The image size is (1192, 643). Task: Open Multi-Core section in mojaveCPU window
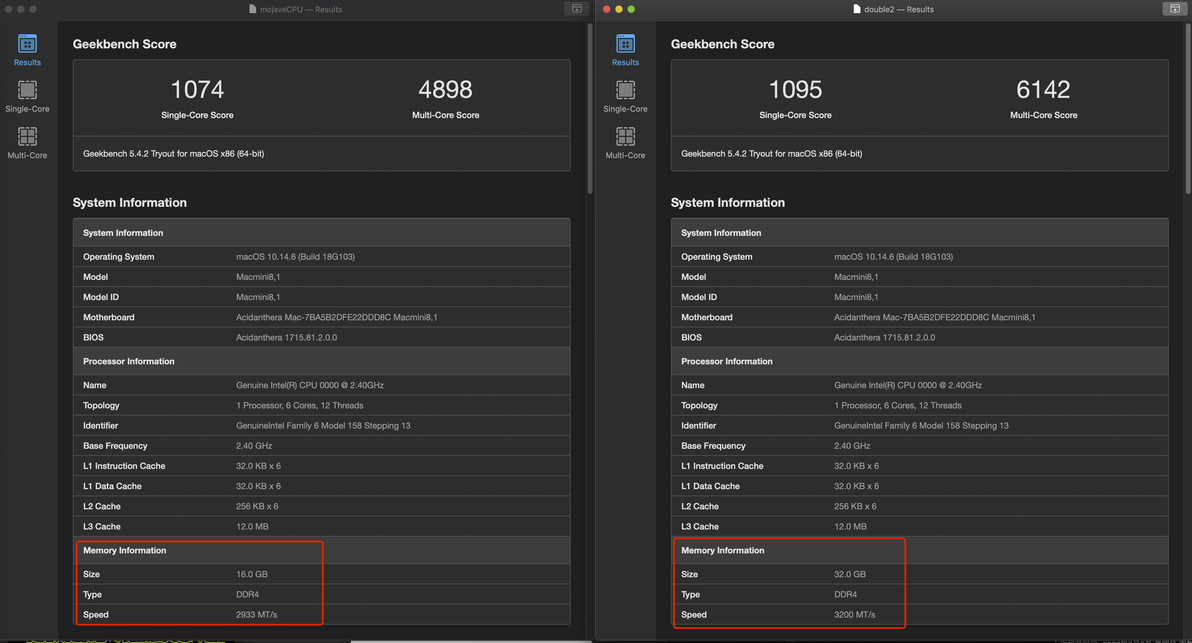[x=27, y=143]
